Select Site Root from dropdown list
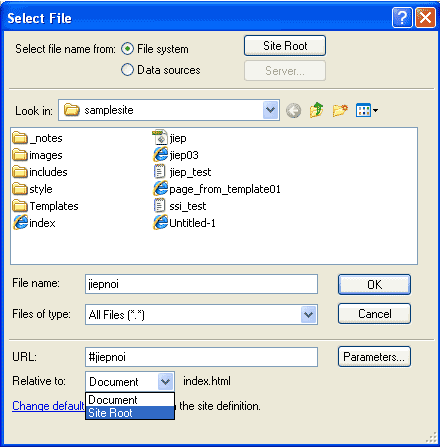The height and width of the screenshot is (447, 440). coord(130,413)
